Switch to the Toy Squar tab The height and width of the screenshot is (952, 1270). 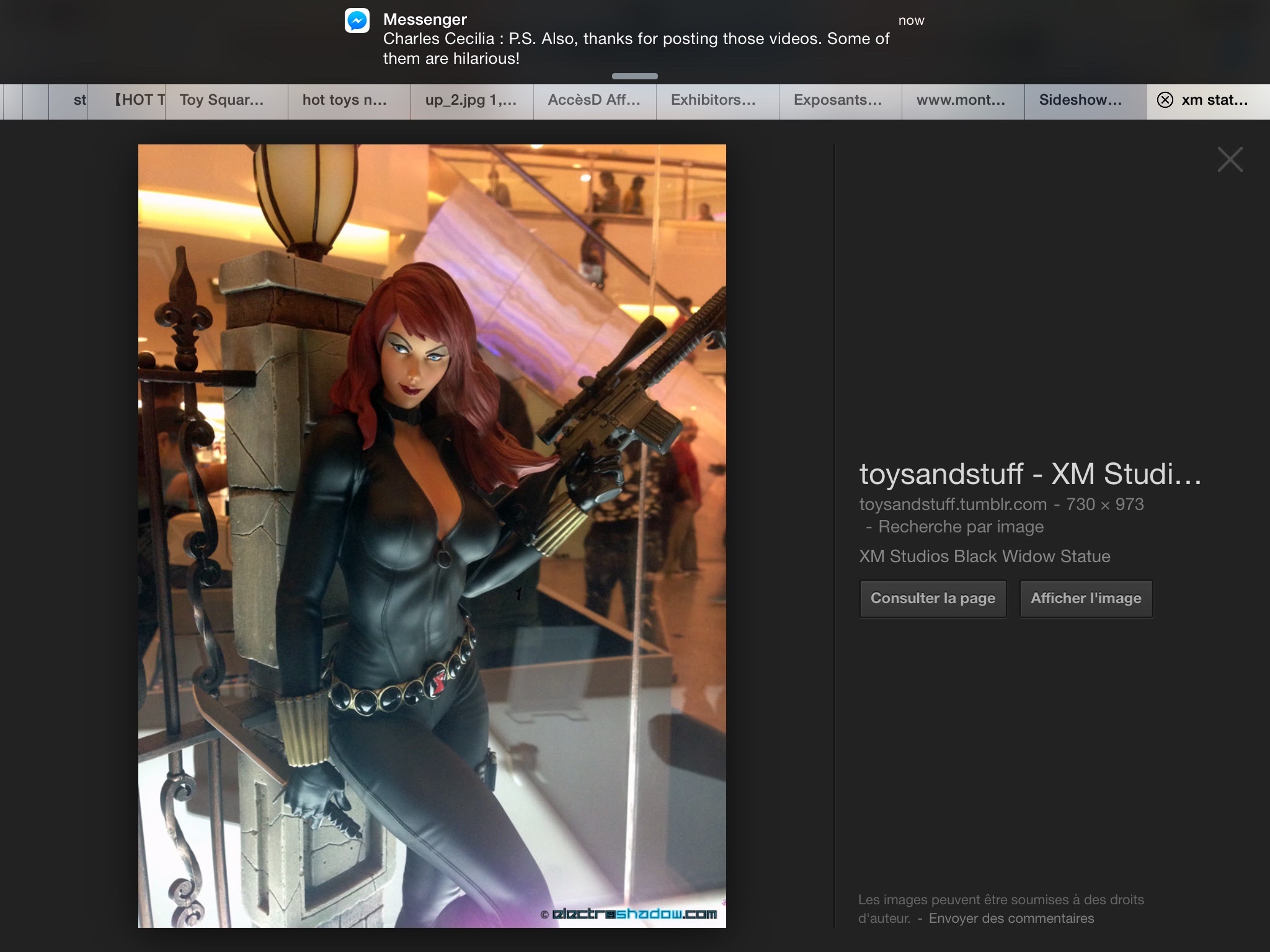[226, 101]
